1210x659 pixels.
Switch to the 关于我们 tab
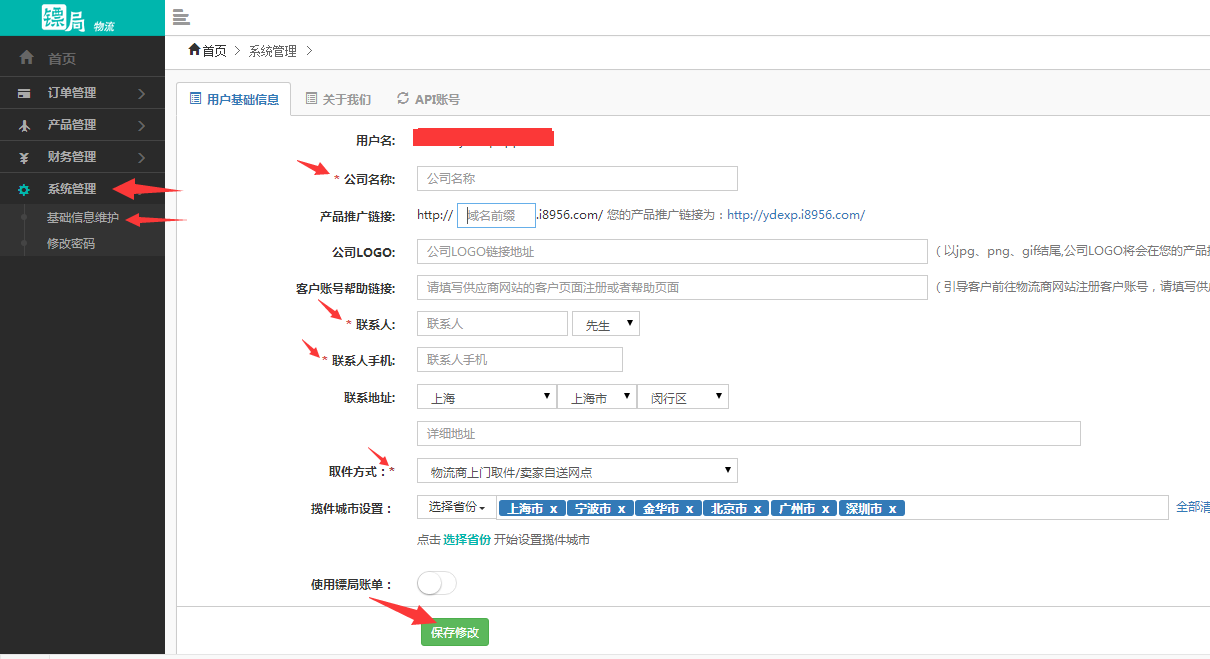coord(338,99)
